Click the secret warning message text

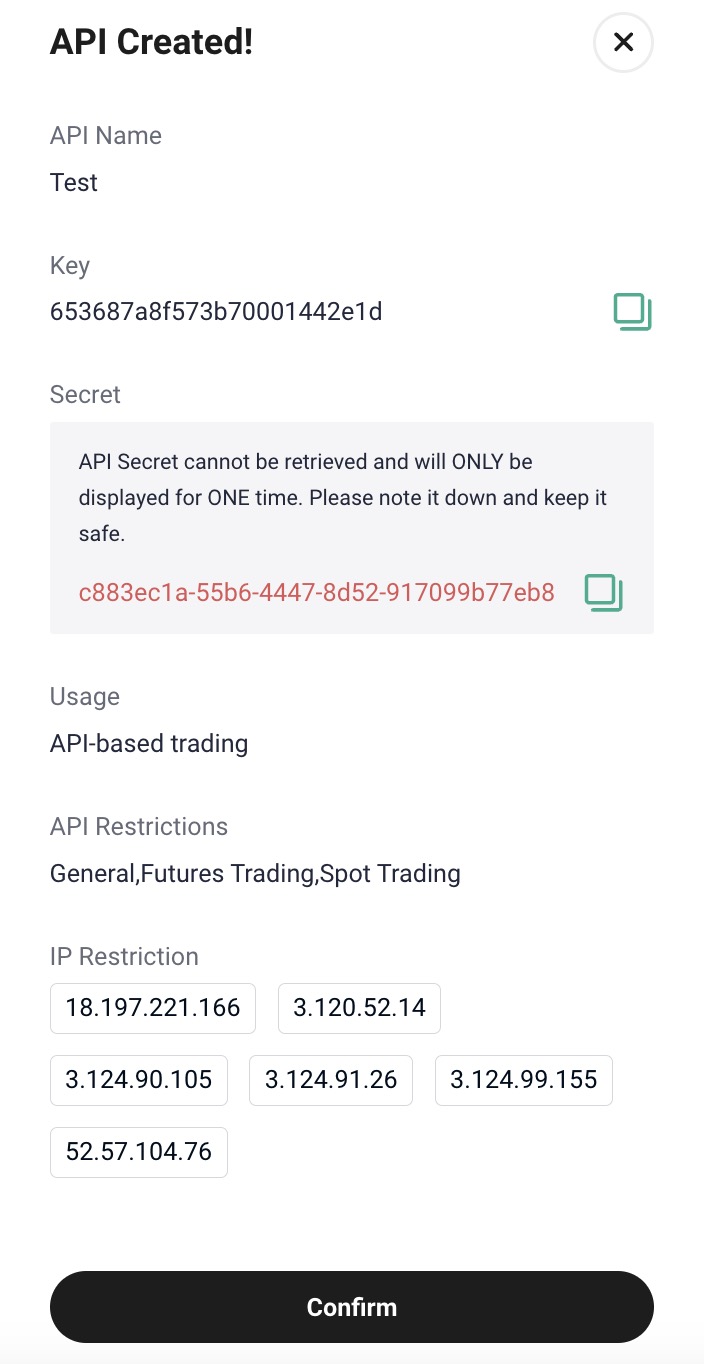[x=343, y=498]
